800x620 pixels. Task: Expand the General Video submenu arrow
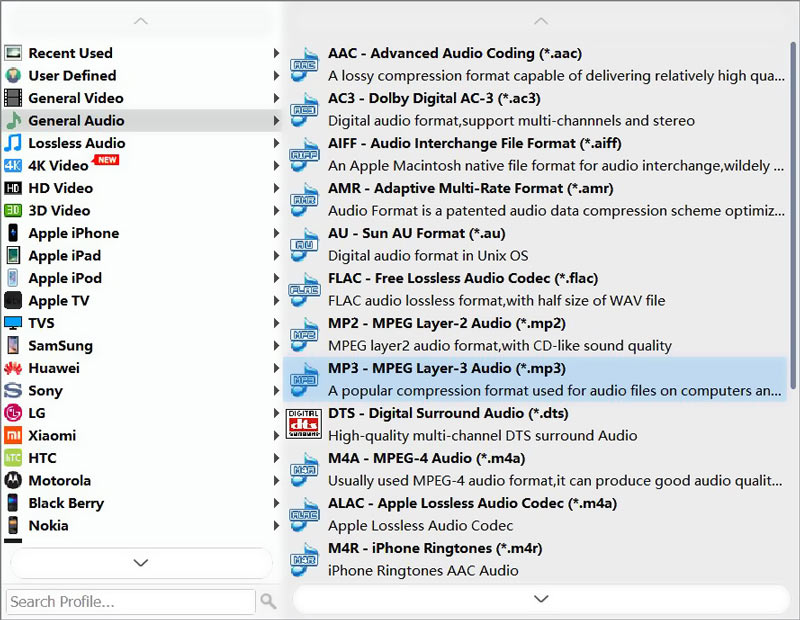click(276, 98)
